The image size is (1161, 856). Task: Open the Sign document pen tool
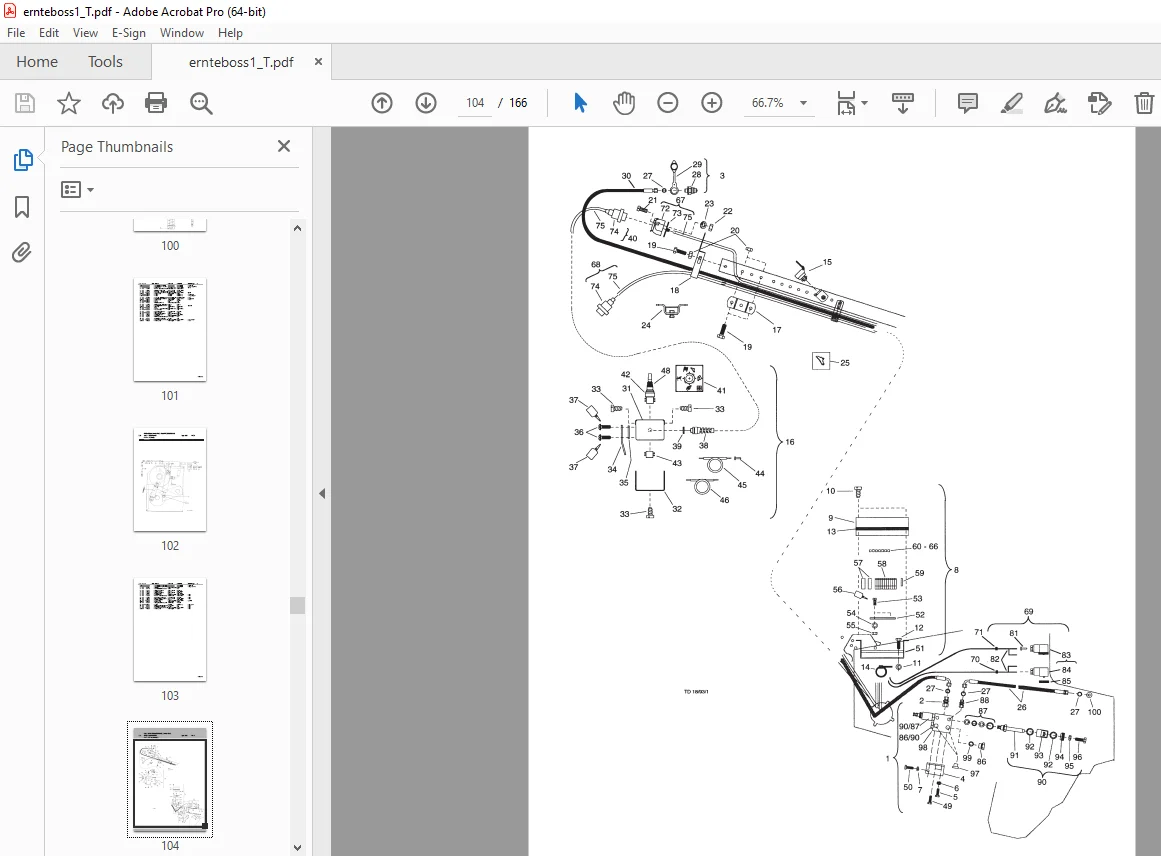coord(1056,103)
